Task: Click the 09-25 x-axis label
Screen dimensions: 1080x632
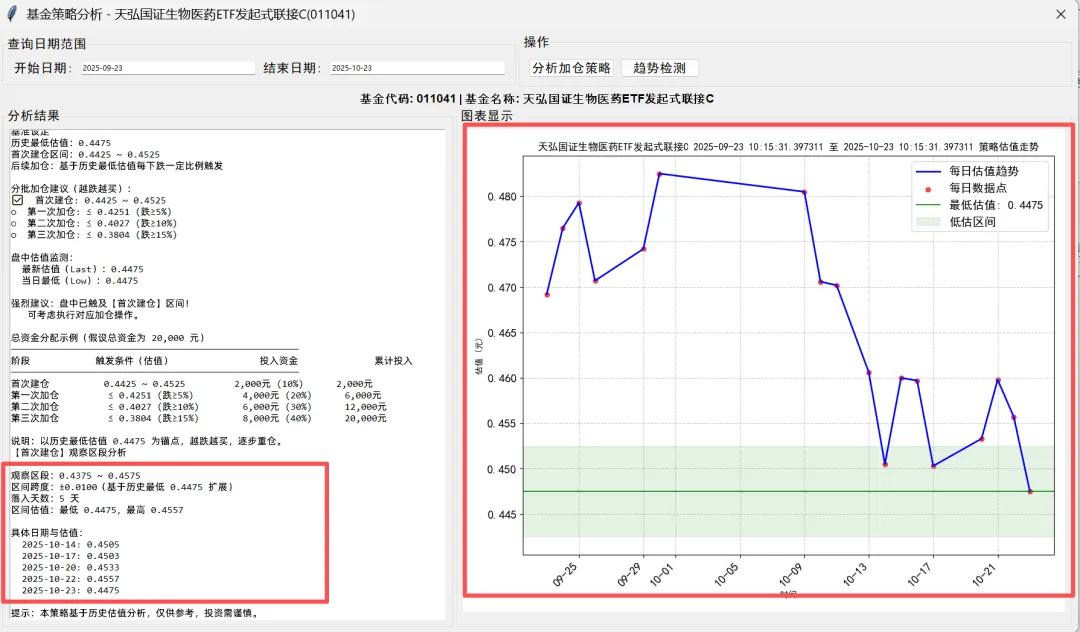Action: tap(565, 574)
